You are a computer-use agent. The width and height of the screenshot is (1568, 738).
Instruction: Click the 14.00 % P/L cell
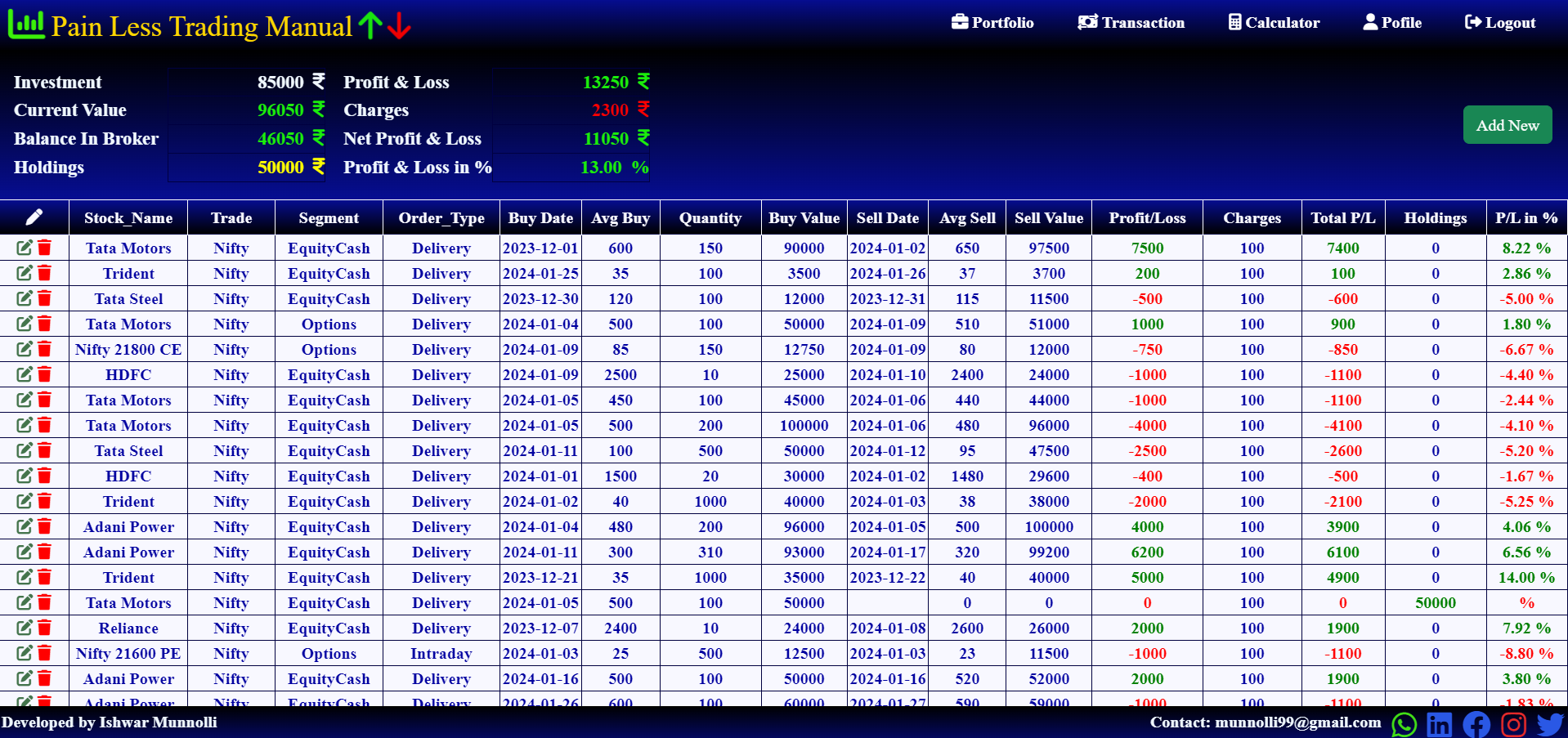pos(1526,577)
